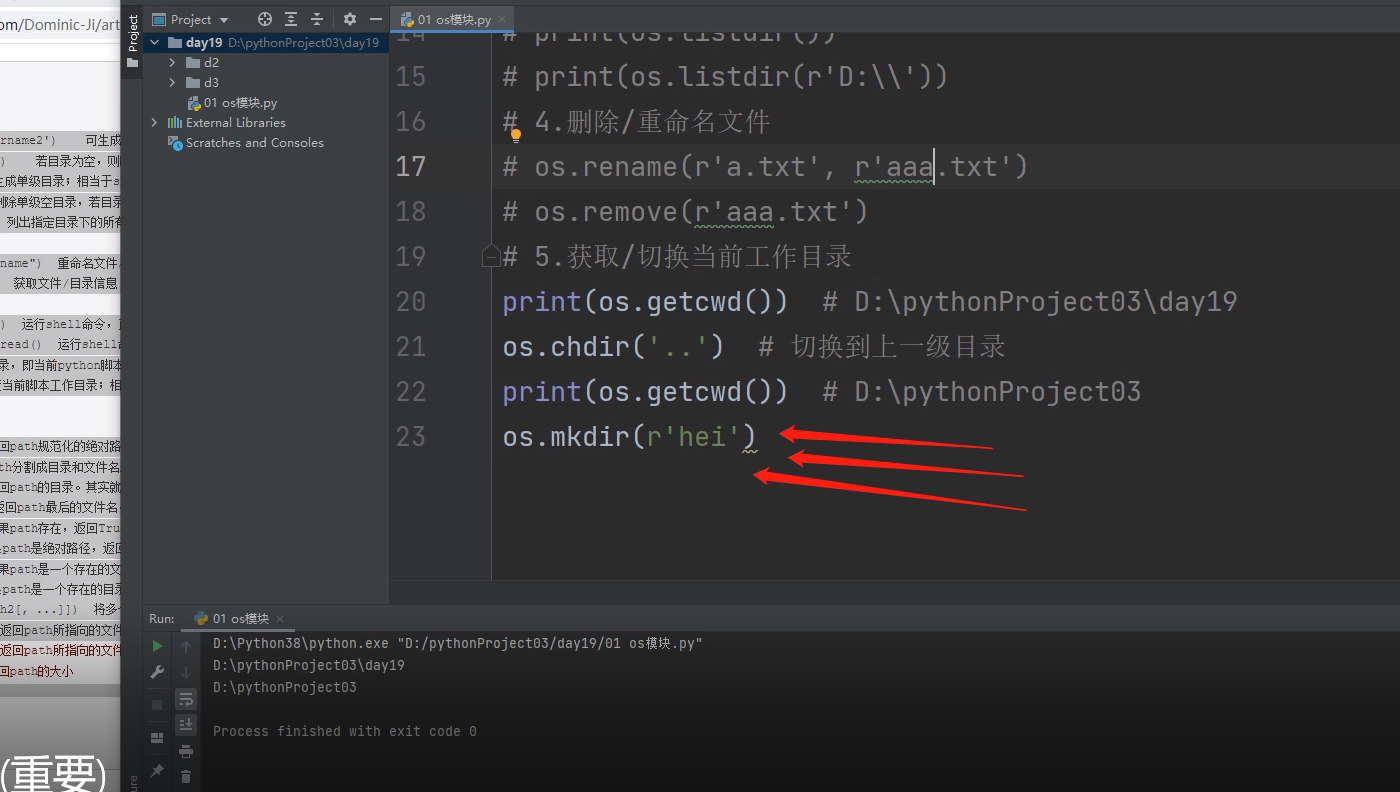This screenshot has width=1400, height=792.
Task: Click the 'Run:' label in the Run panel
Action: click(162, 619)
